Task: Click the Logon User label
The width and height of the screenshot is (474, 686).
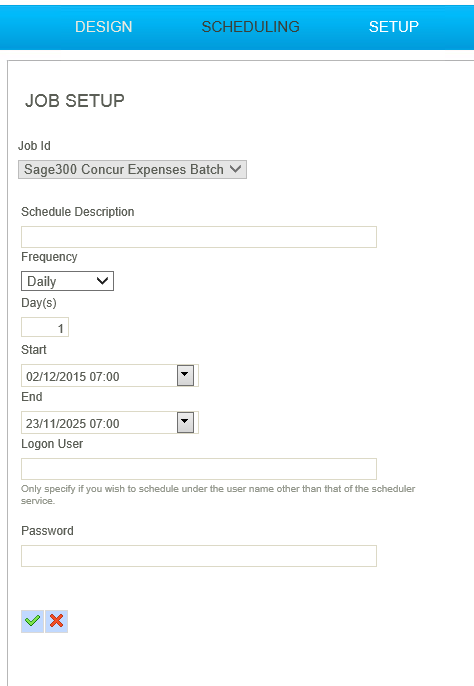Action: click(52, 444)
